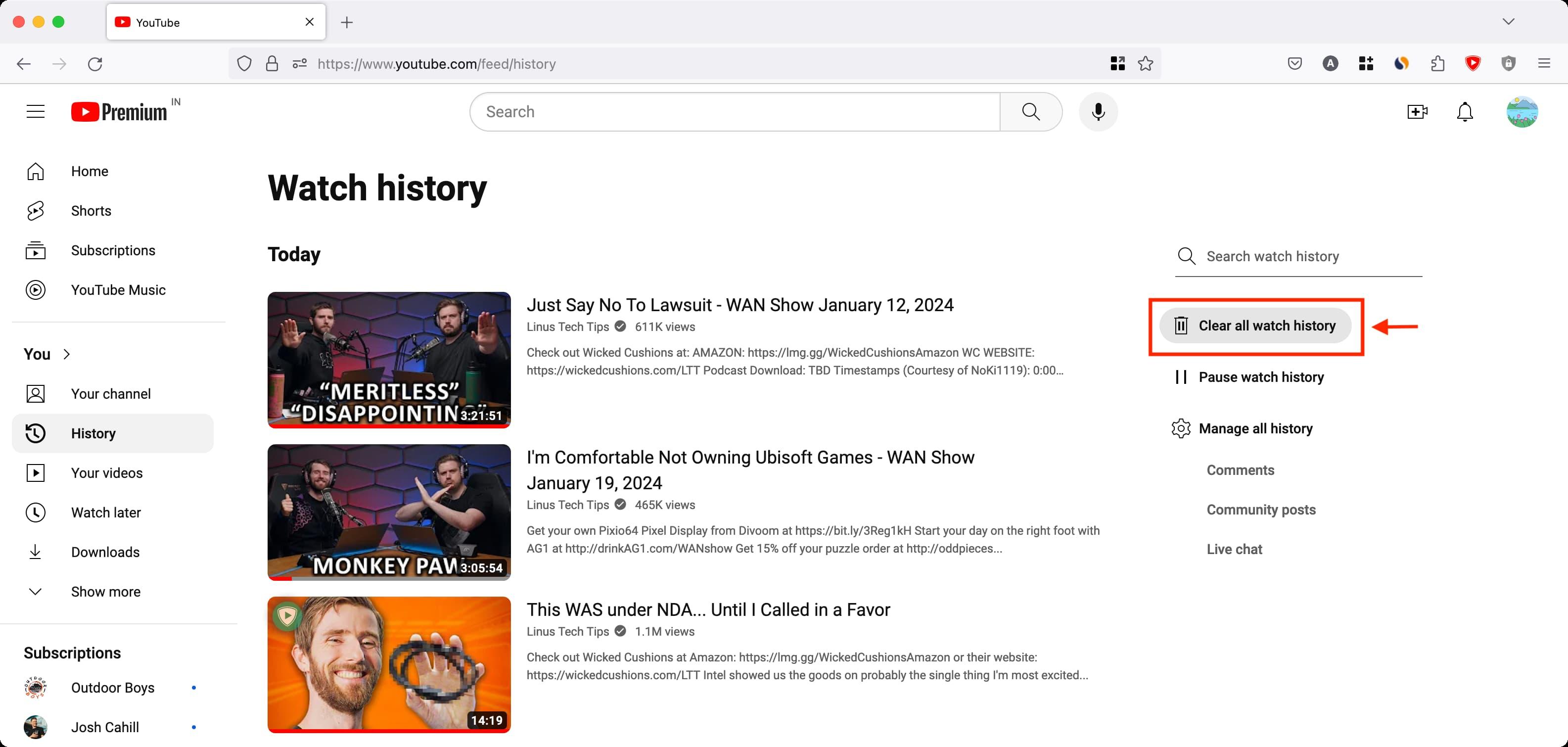Click the red shield extension icon

coord(1473,64)
